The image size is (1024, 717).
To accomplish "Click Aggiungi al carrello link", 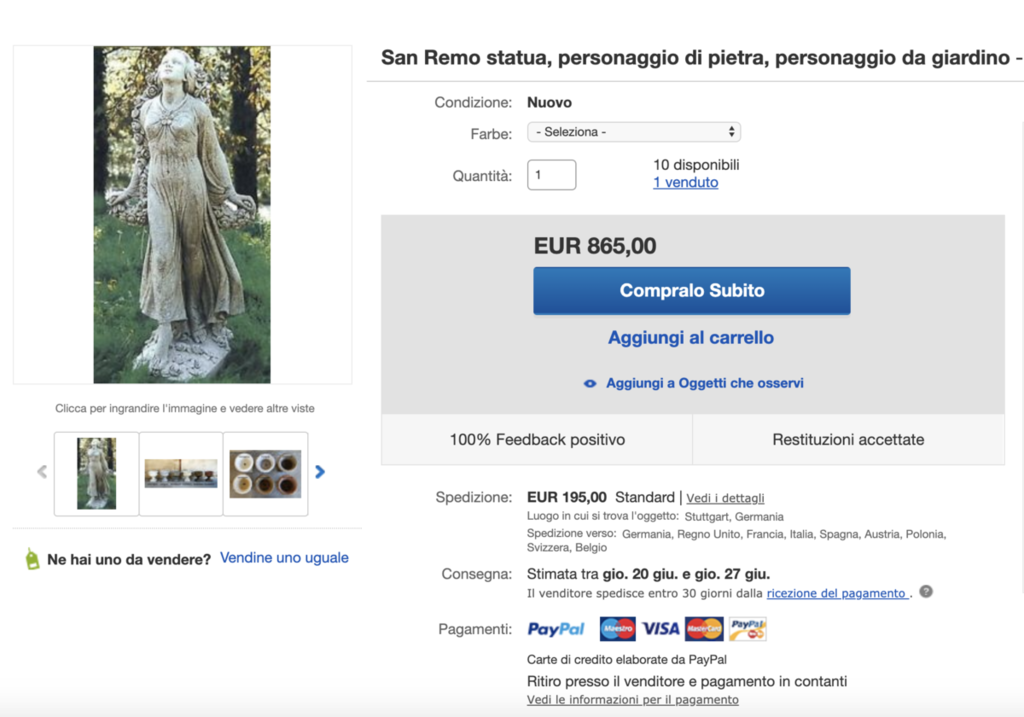I will click(x=691, y=338).
